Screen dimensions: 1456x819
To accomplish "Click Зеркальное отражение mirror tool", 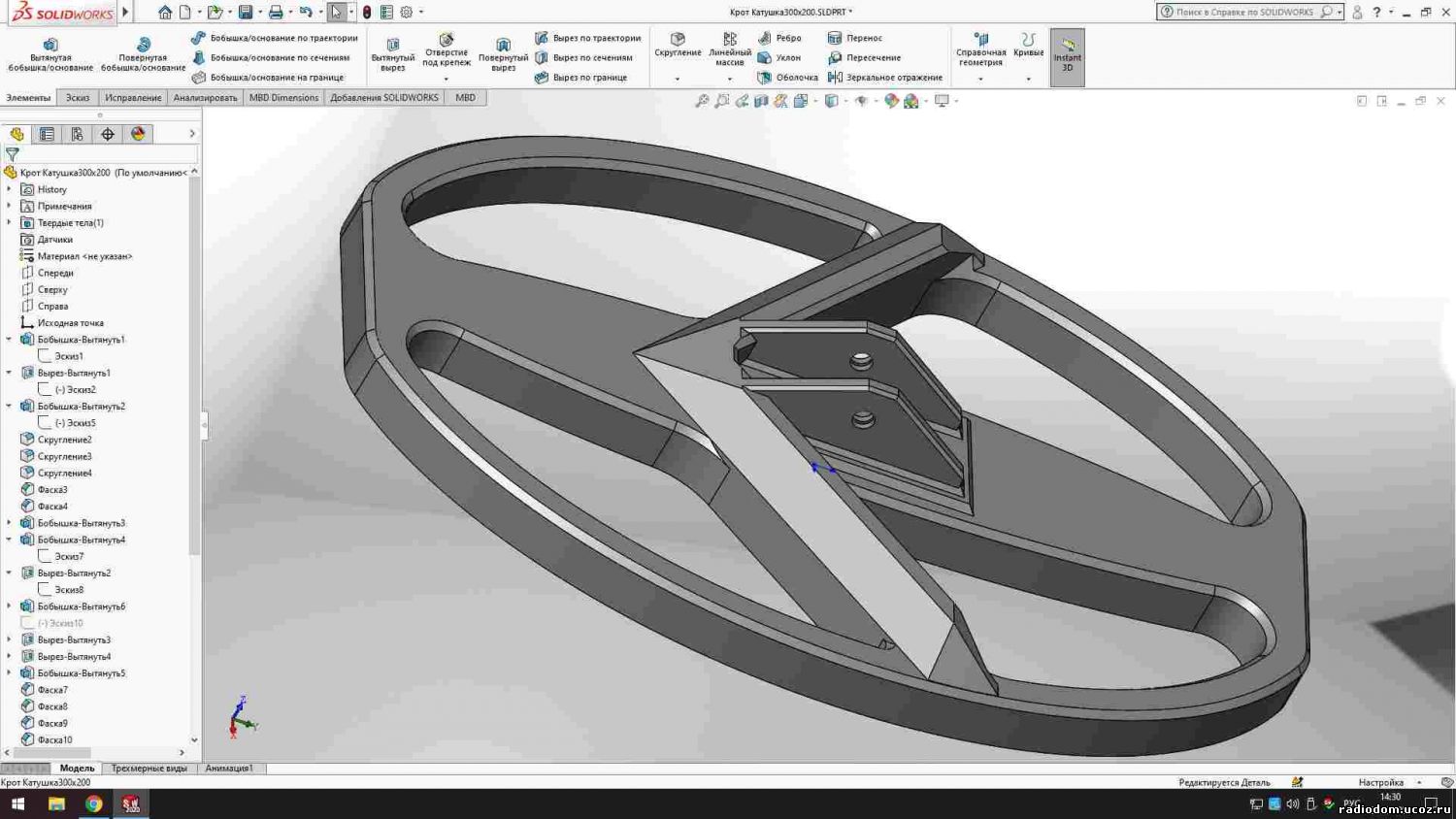I will [x=885, y=78].
